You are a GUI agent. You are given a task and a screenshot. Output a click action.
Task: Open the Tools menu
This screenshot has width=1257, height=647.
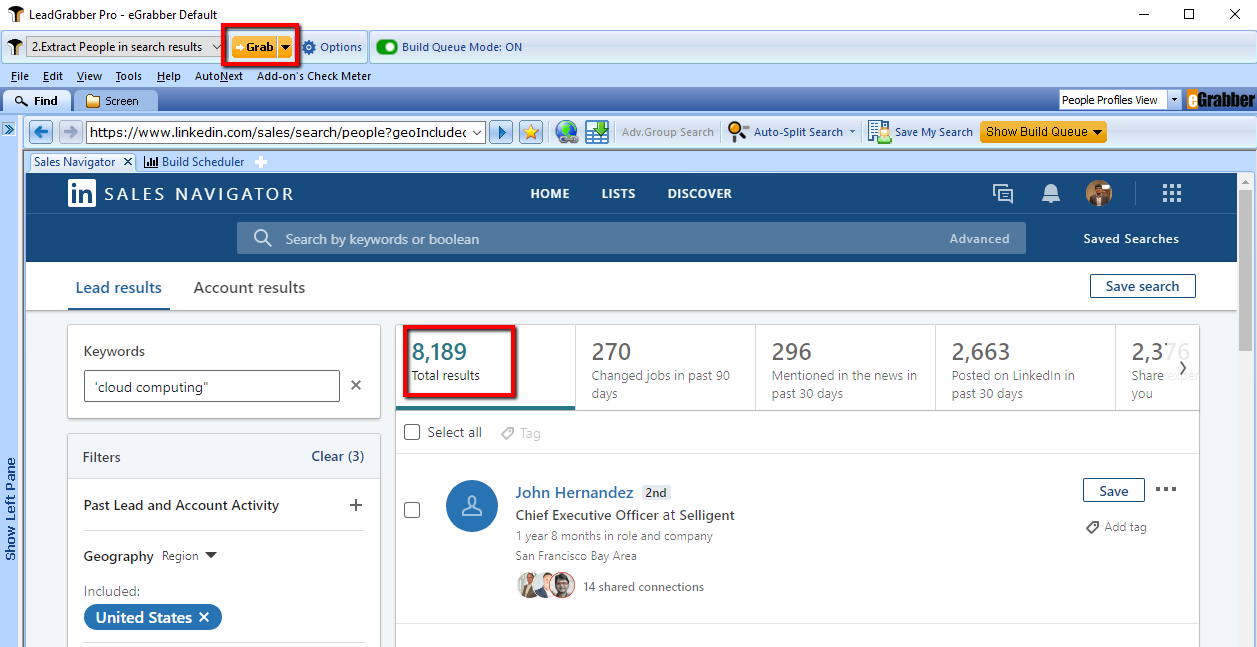click(128, 76)
